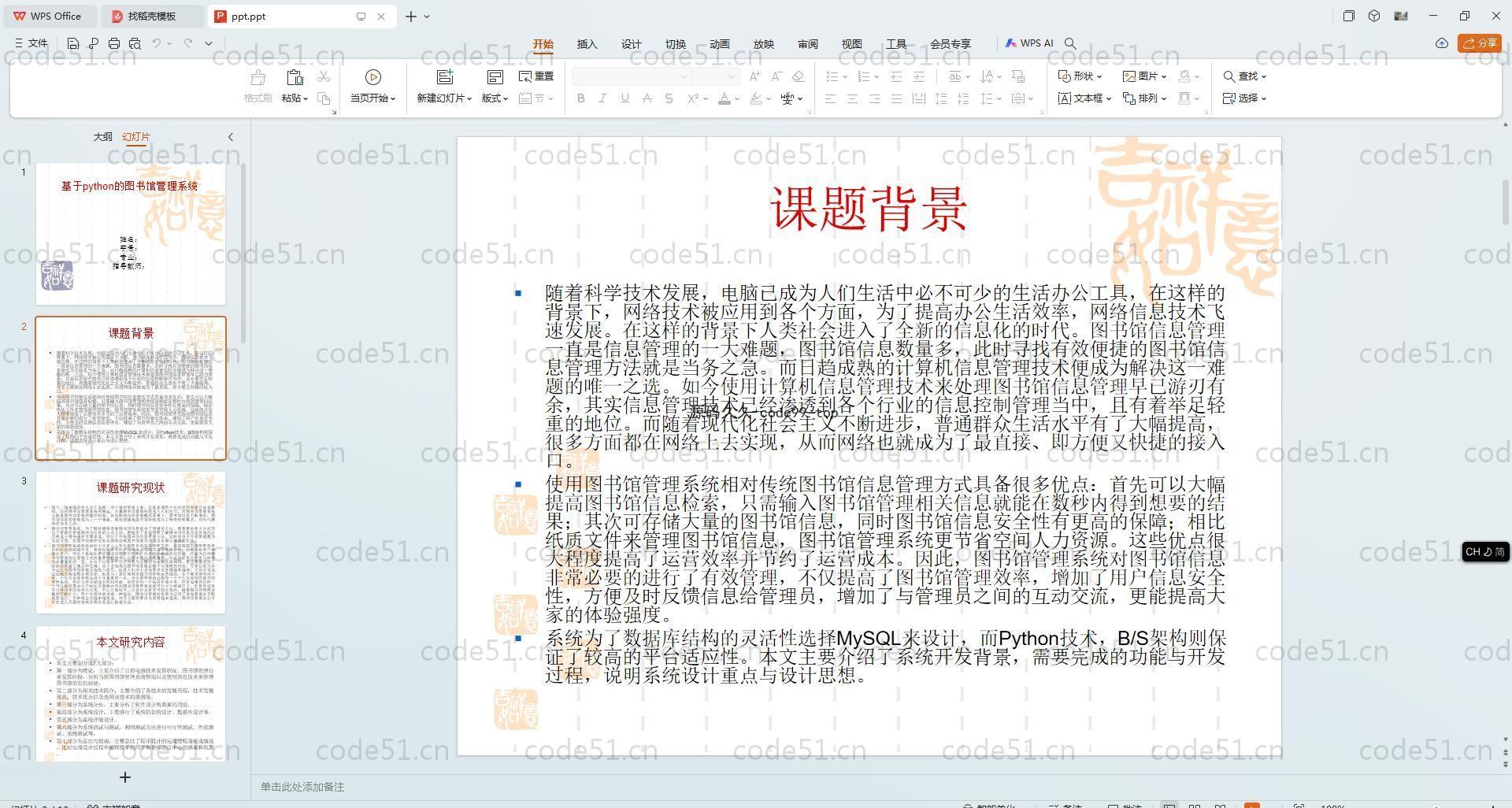Click increase font size icon

[754, 76]
